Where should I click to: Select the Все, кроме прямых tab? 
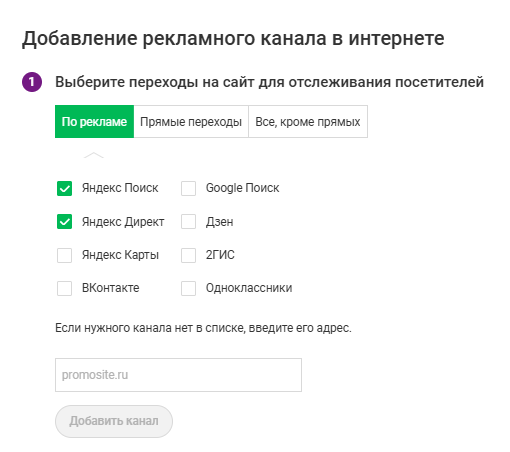coord(308,122)
